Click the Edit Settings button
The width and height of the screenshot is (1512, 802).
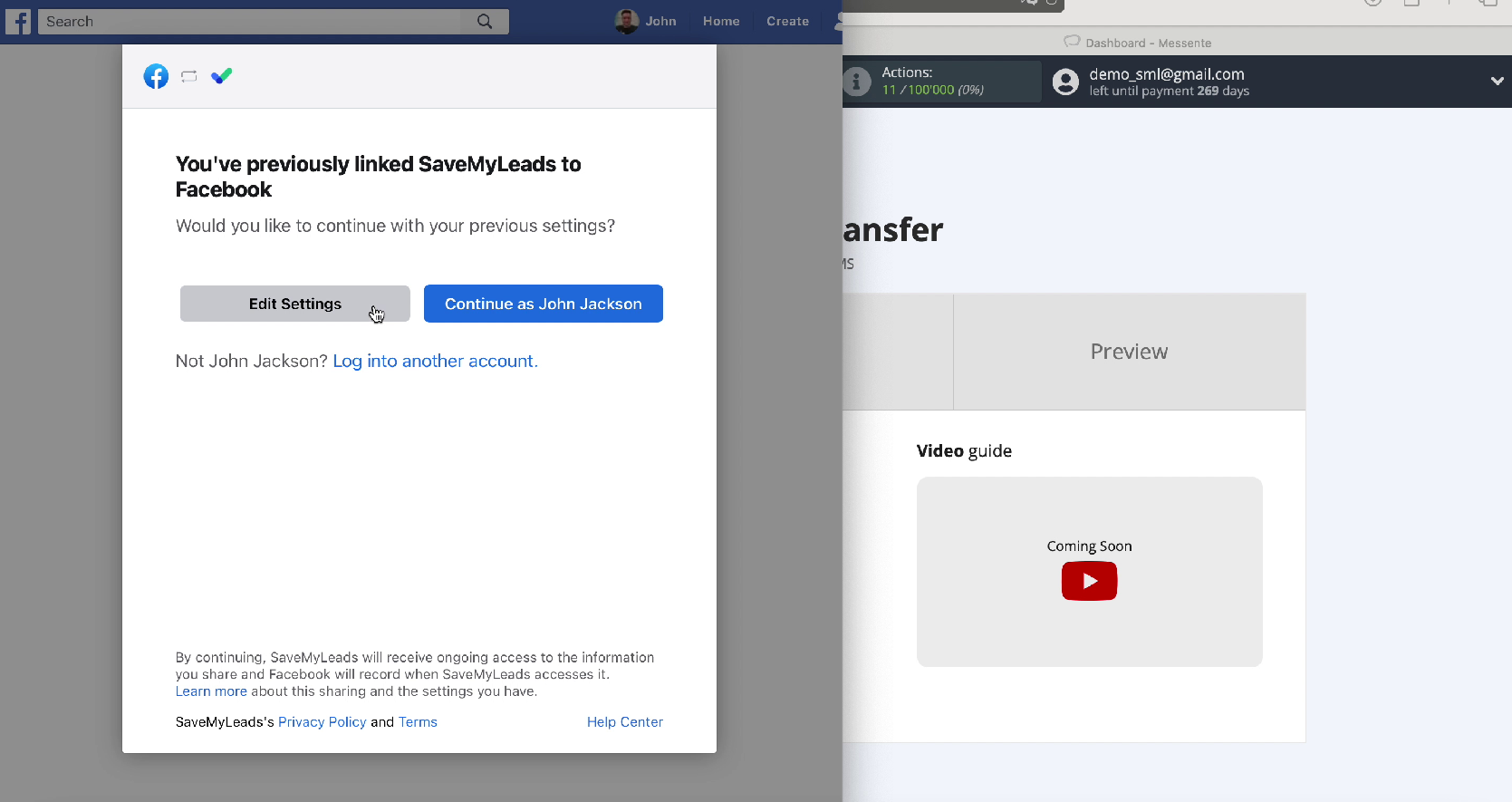(295, 304)
